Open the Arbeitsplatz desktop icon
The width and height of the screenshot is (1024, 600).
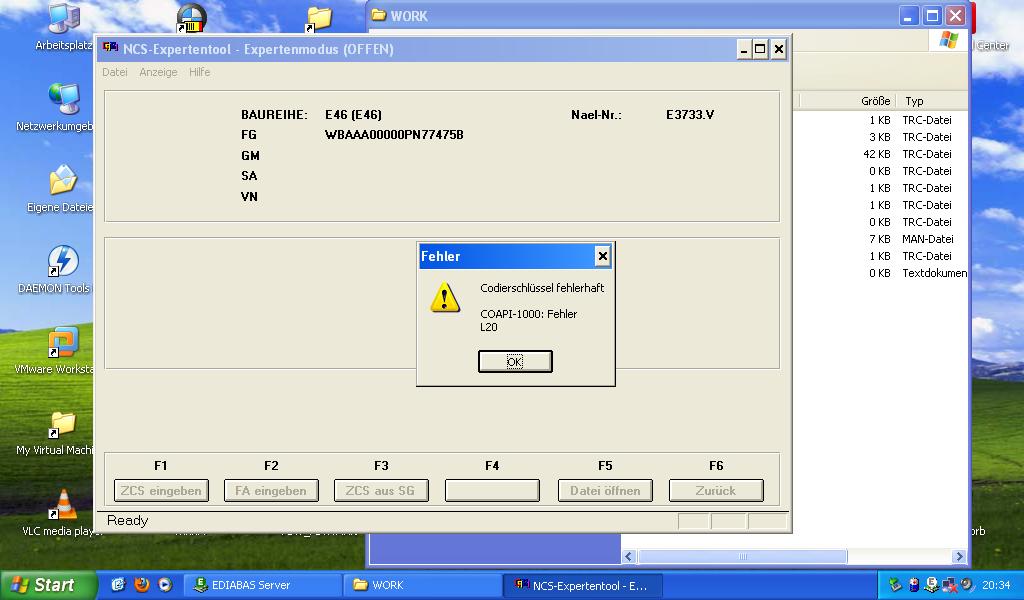pyautogui.click(x=64, y=20)
